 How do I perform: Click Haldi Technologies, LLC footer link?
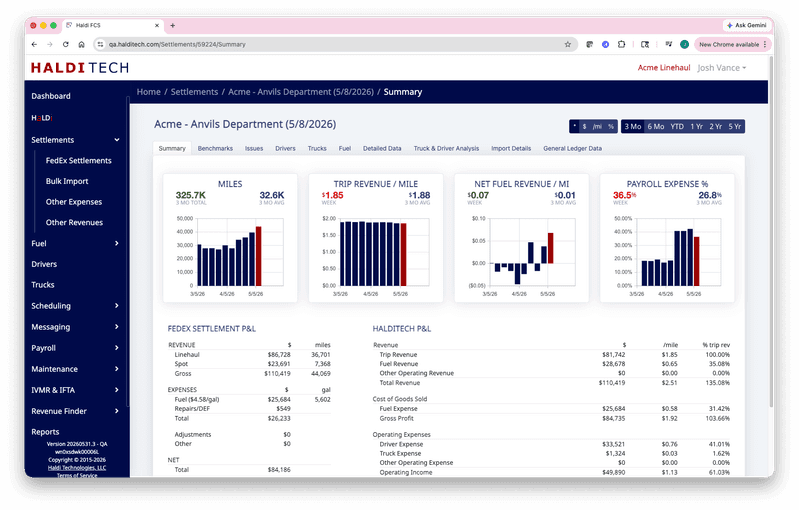pos(77,468)
